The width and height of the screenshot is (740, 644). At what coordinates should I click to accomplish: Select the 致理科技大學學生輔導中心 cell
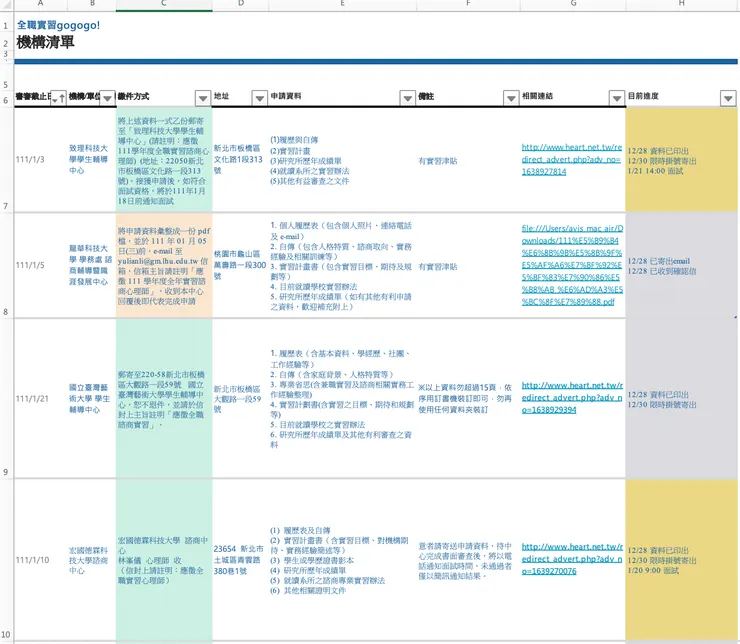pos(92,160)
